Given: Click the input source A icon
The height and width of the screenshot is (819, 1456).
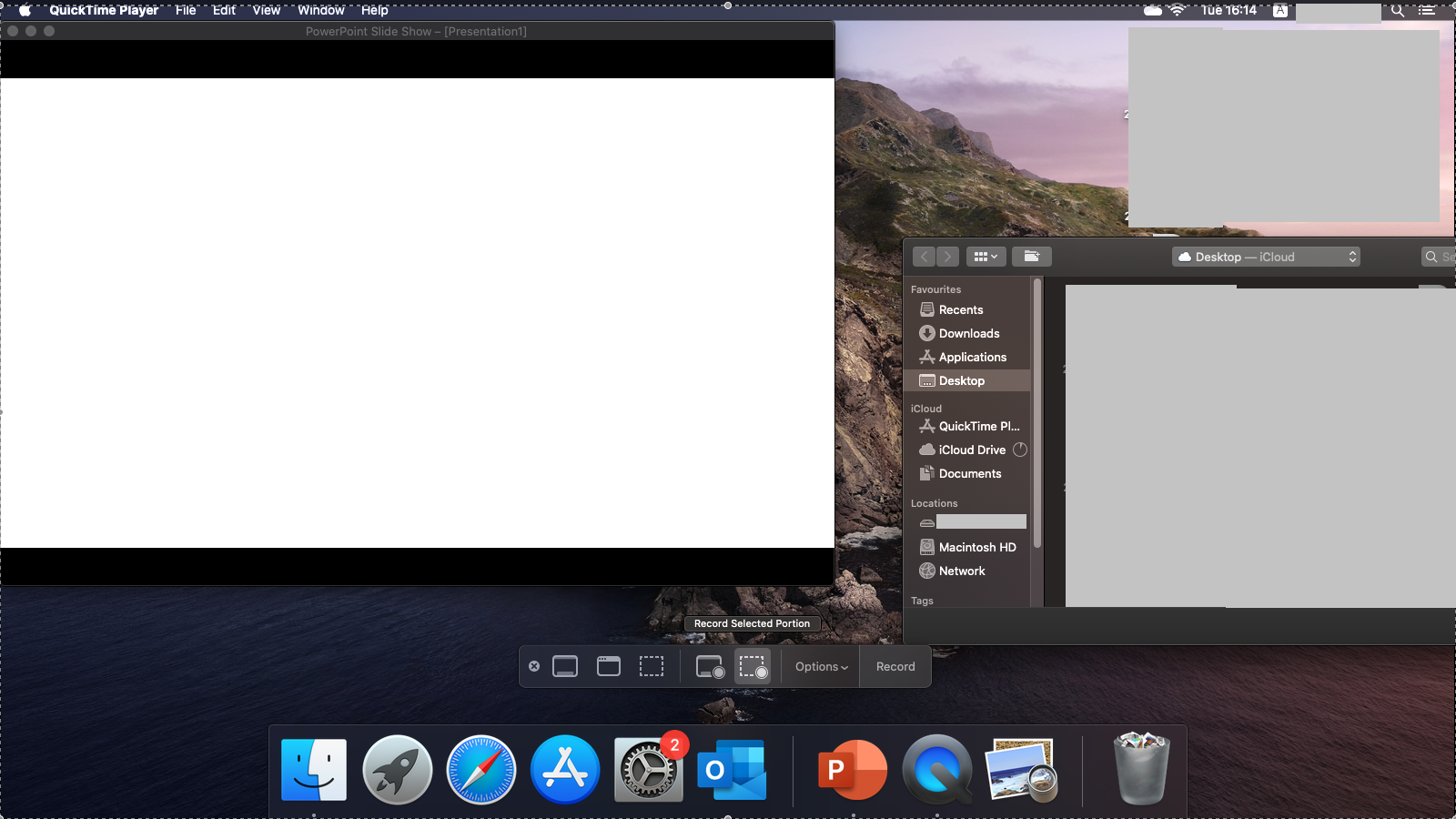Looking at the screenshot, I should (x=1280, y=10).
